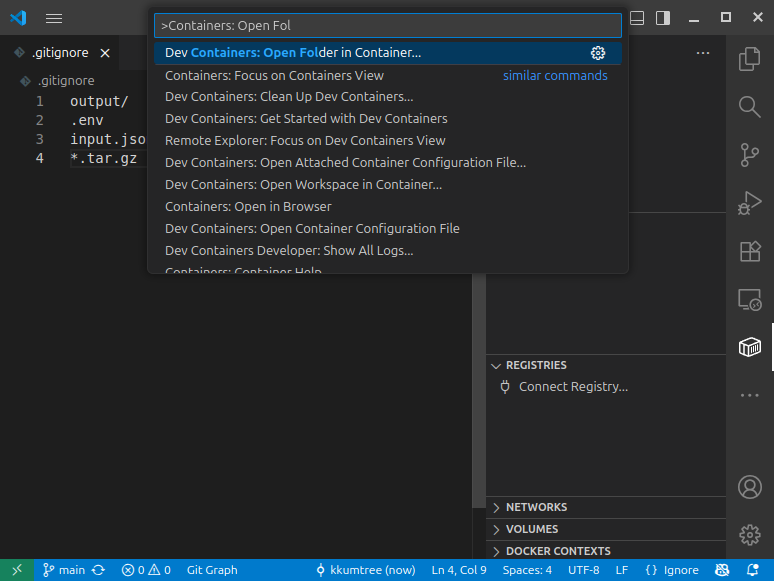Open the Search view in activity bar
The height and width of the screenshot is (581, 774).
(749, 107)
